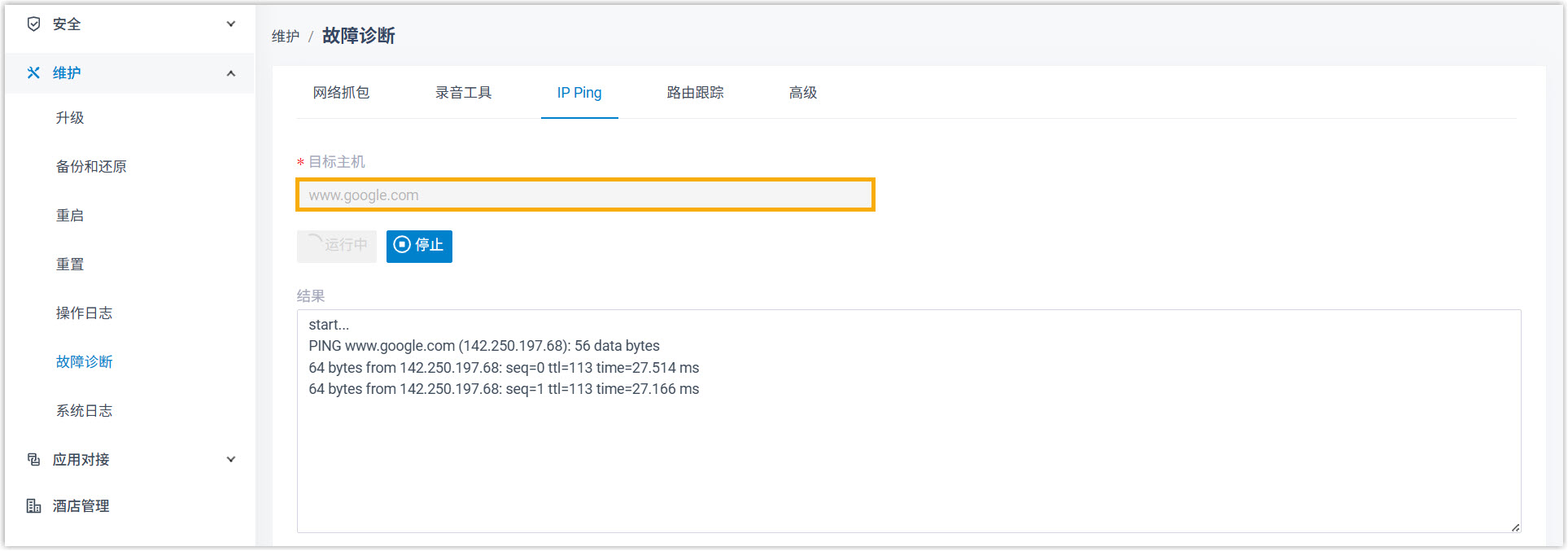Select the 路由跟踪 tab

point(695,93)
